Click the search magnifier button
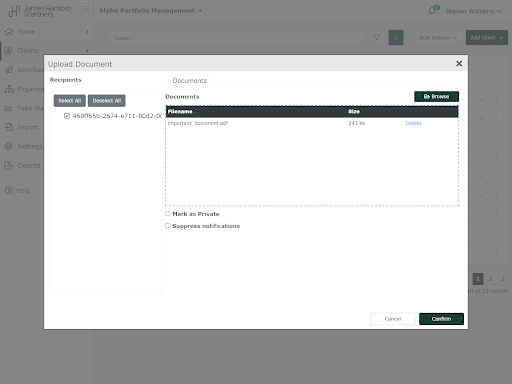The height and width of the screenshot is (384, 512). click(x=396, y=37)
